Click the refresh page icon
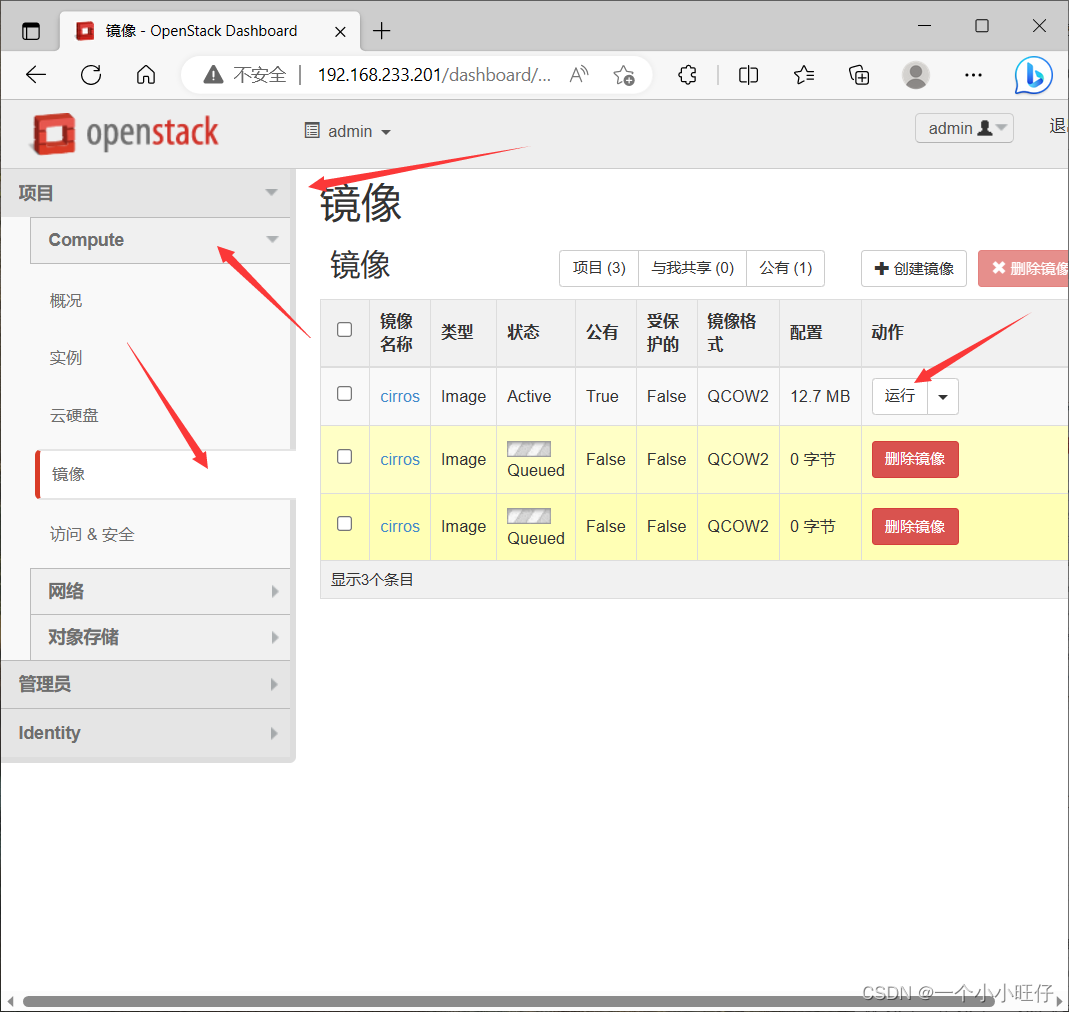Image resolution: width=1069 pixels, height=1012 pixels. click(91, 75)
